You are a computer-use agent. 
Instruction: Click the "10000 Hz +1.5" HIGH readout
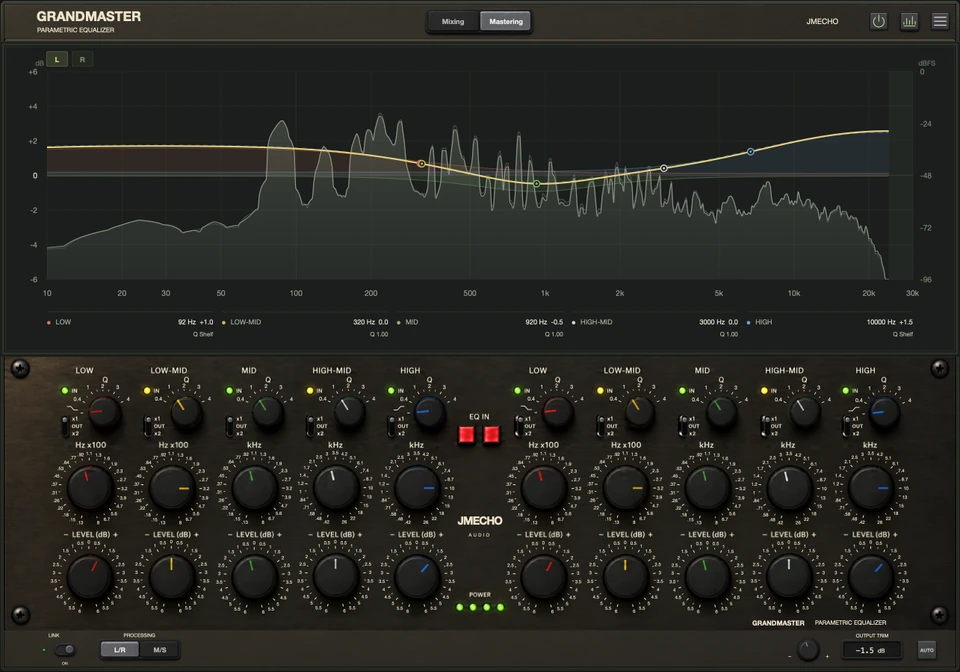890,322
